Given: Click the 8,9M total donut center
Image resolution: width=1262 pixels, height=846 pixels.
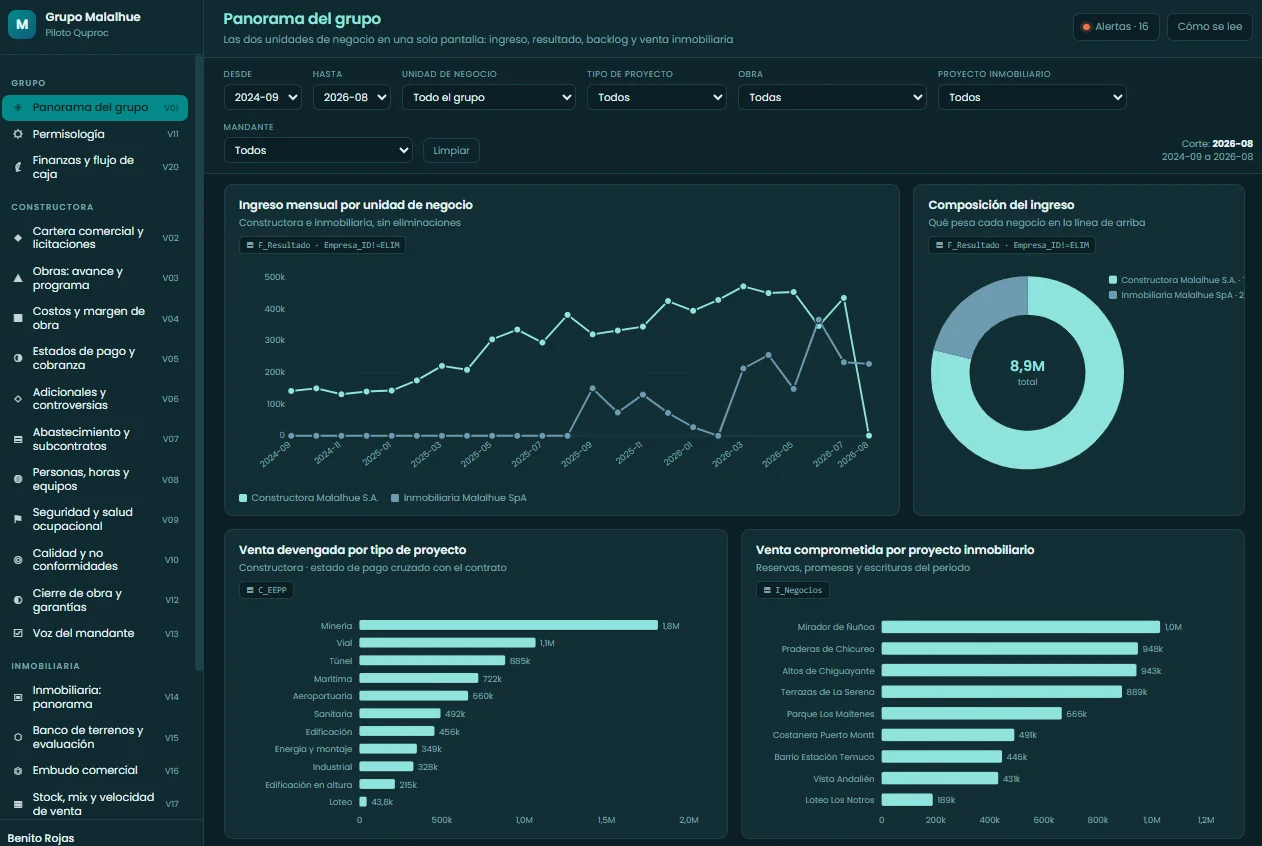Looking at the screenshot, I should pyautogui.click(x=1027, y=373).
